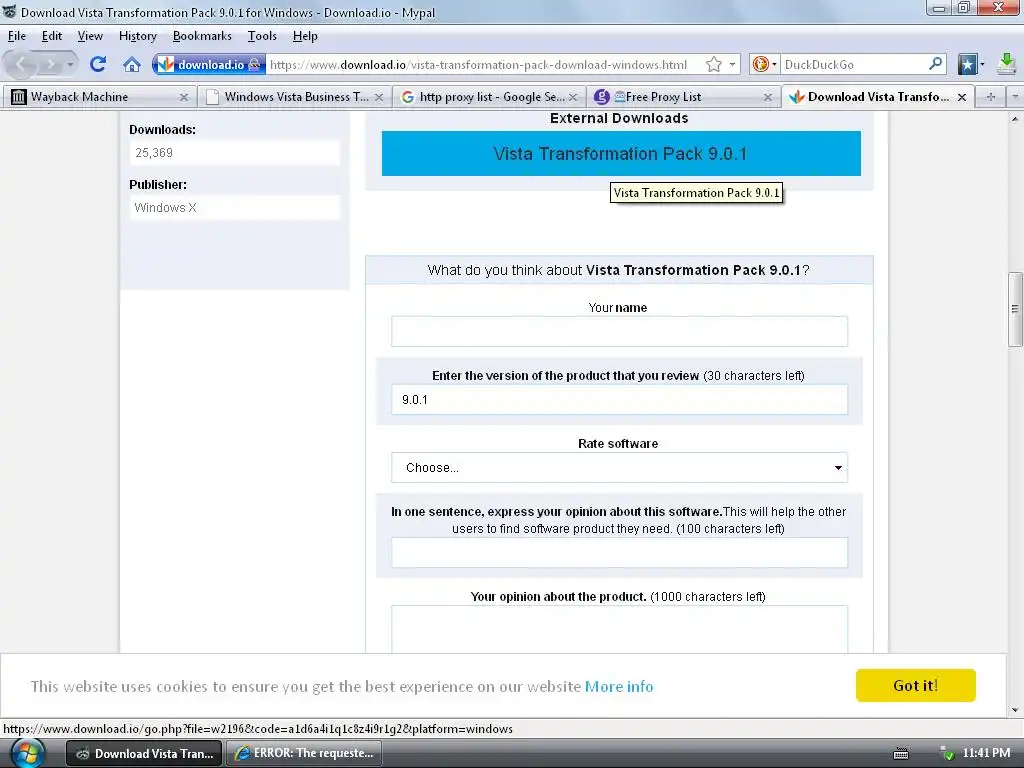Open the File menu
The image size is (1024, 768).
coord(17,36)
